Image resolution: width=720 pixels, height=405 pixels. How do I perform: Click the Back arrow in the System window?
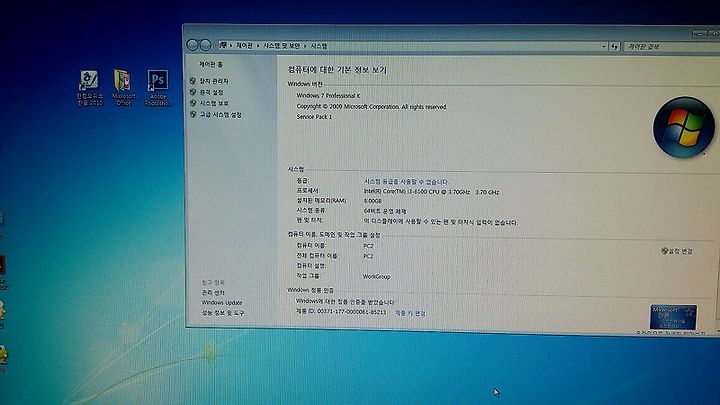pyautogui.click(x=192, y=45)
